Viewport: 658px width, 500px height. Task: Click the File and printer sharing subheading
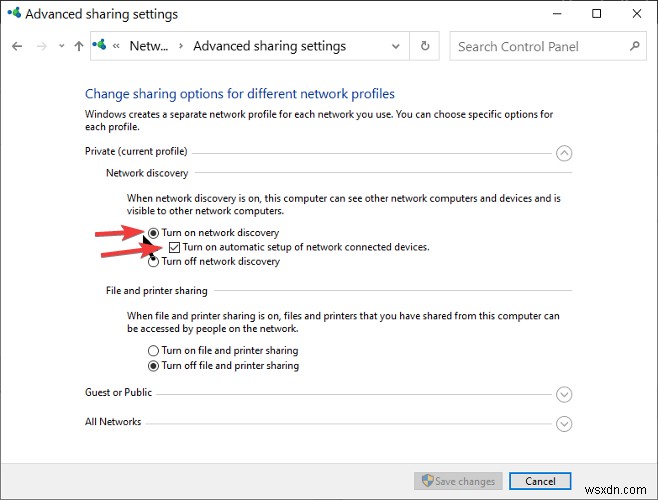[x=157, y=291]
